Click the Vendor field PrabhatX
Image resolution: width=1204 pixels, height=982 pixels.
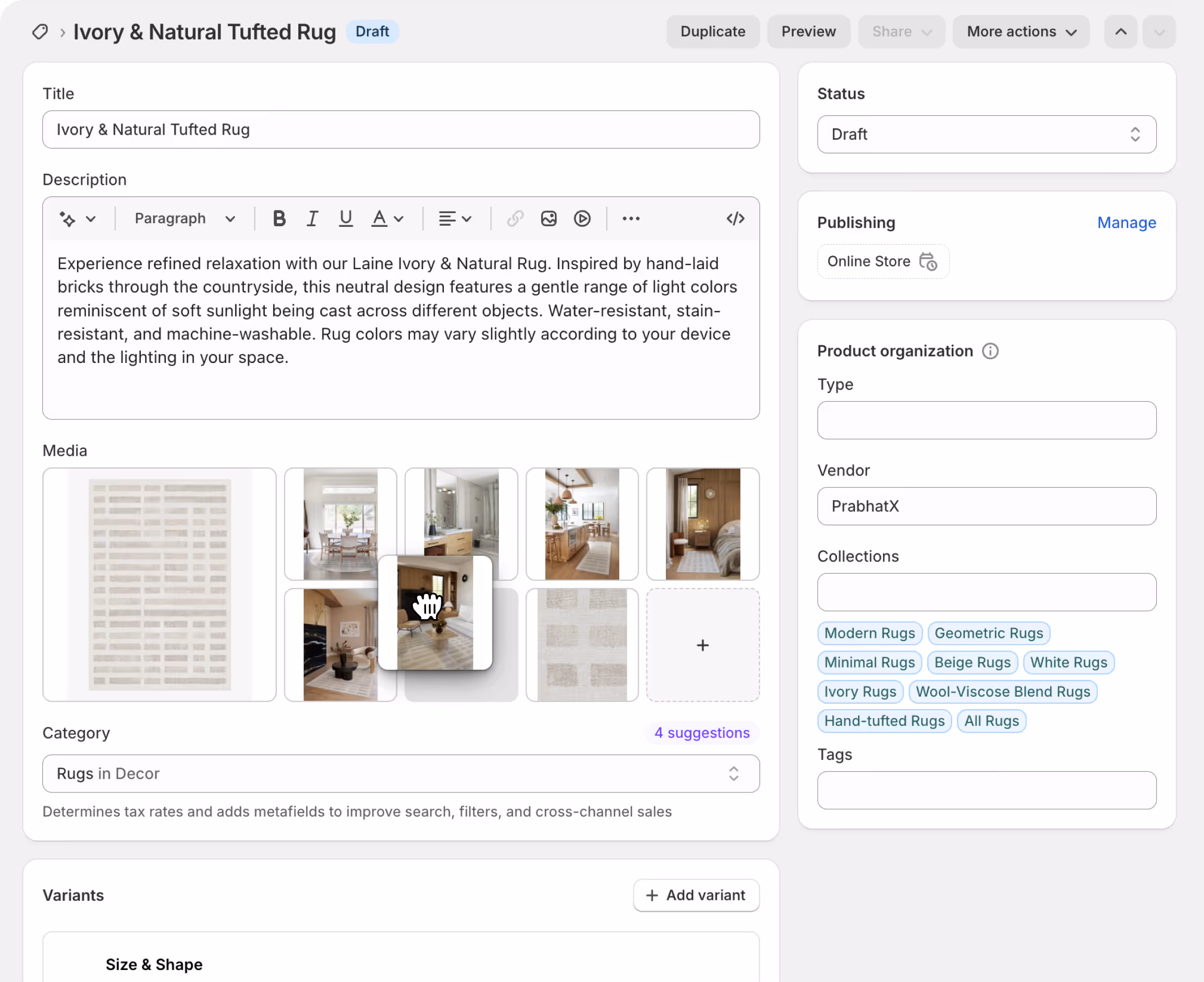pyautogui.click(x=987, y=506)
